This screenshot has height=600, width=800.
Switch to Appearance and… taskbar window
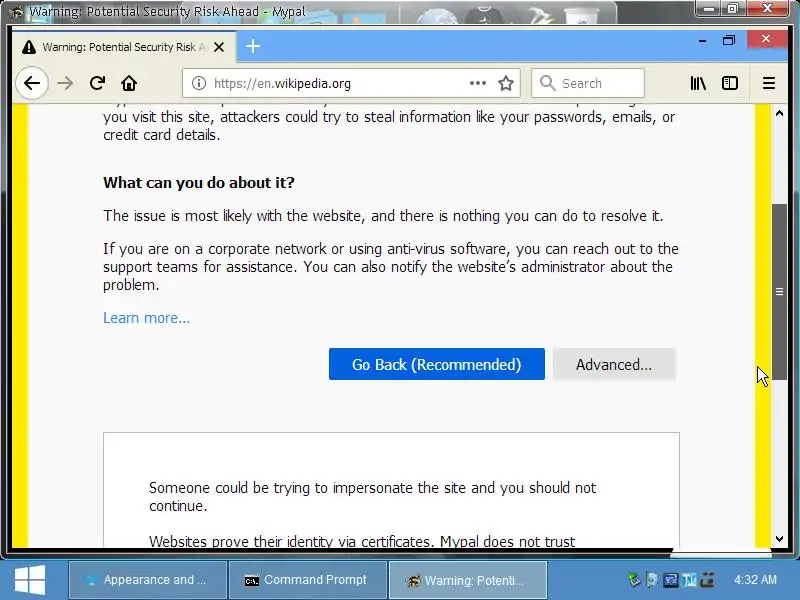147,580
